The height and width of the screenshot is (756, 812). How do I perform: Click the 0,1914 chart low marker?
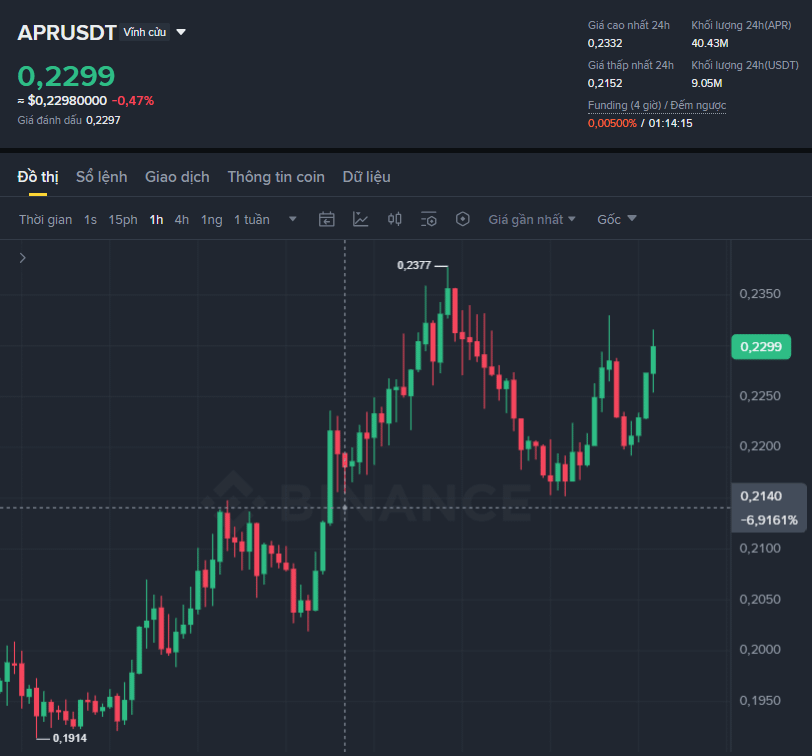70,738
